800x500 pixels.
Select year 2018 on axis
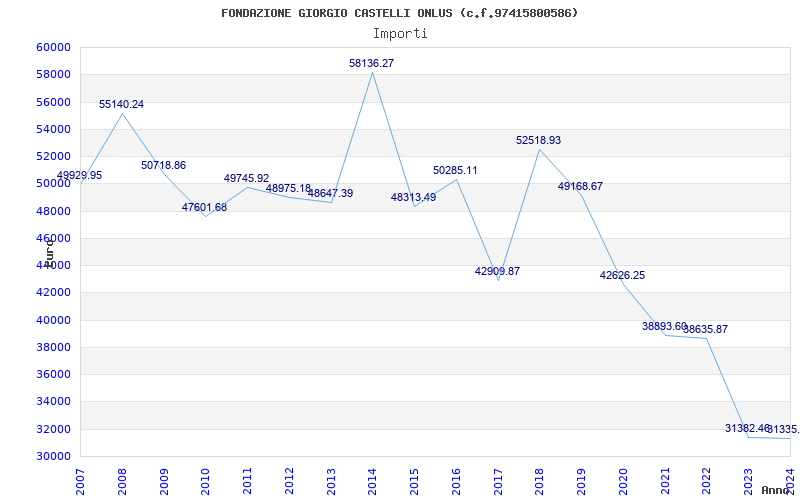click(540, 482)
